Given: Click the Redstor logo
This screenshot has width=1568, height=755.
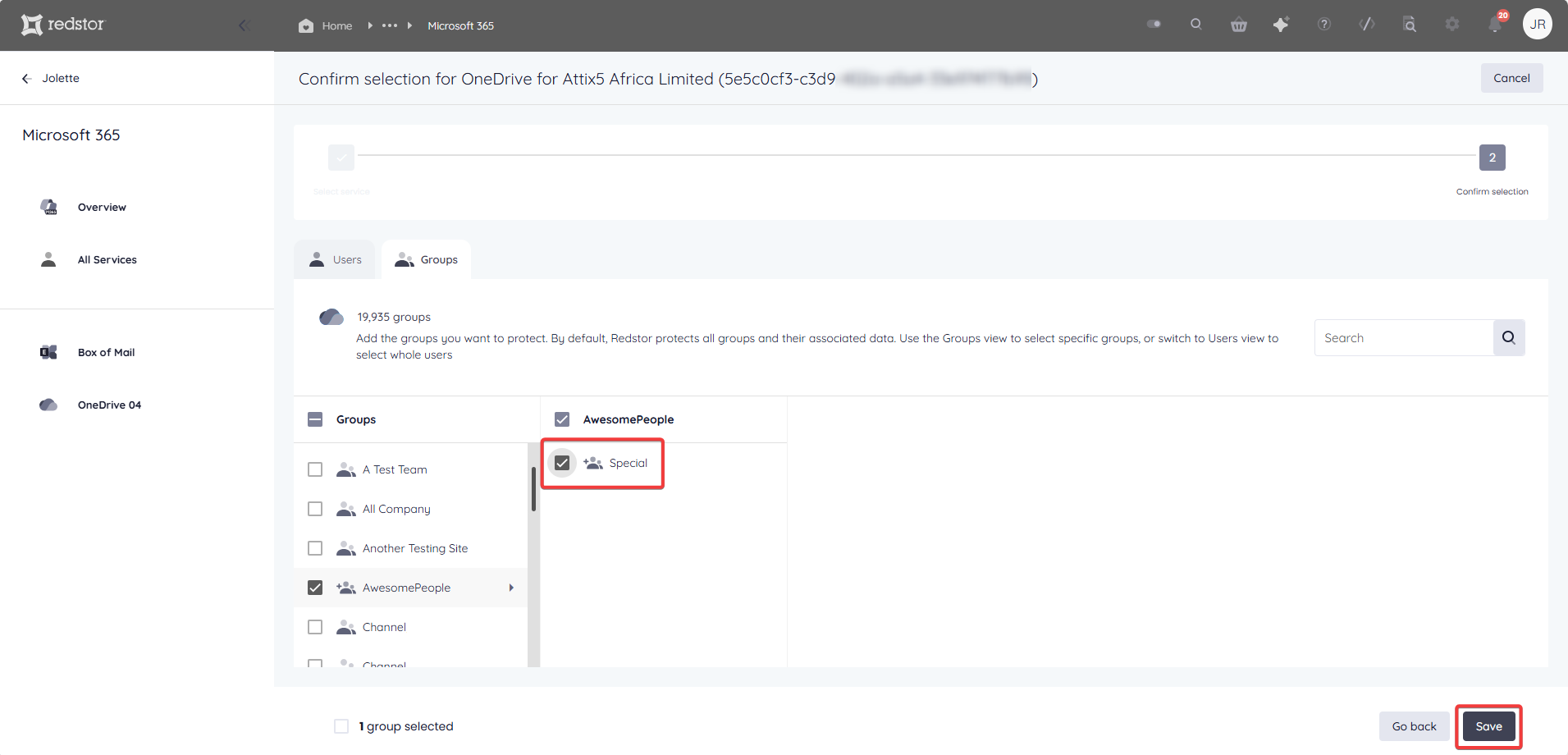Looking at the screenshot, I should 63,25.
